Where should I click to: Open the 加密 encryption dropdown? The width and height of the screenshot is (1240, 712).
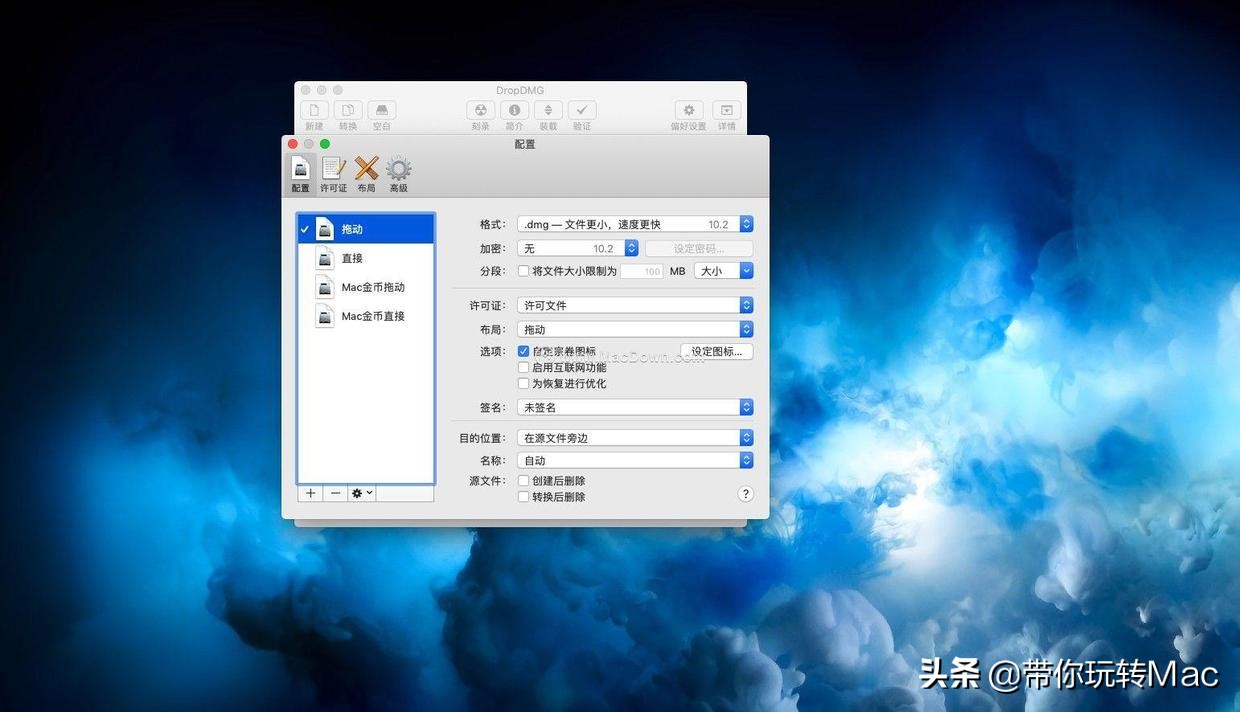[578, 247]
